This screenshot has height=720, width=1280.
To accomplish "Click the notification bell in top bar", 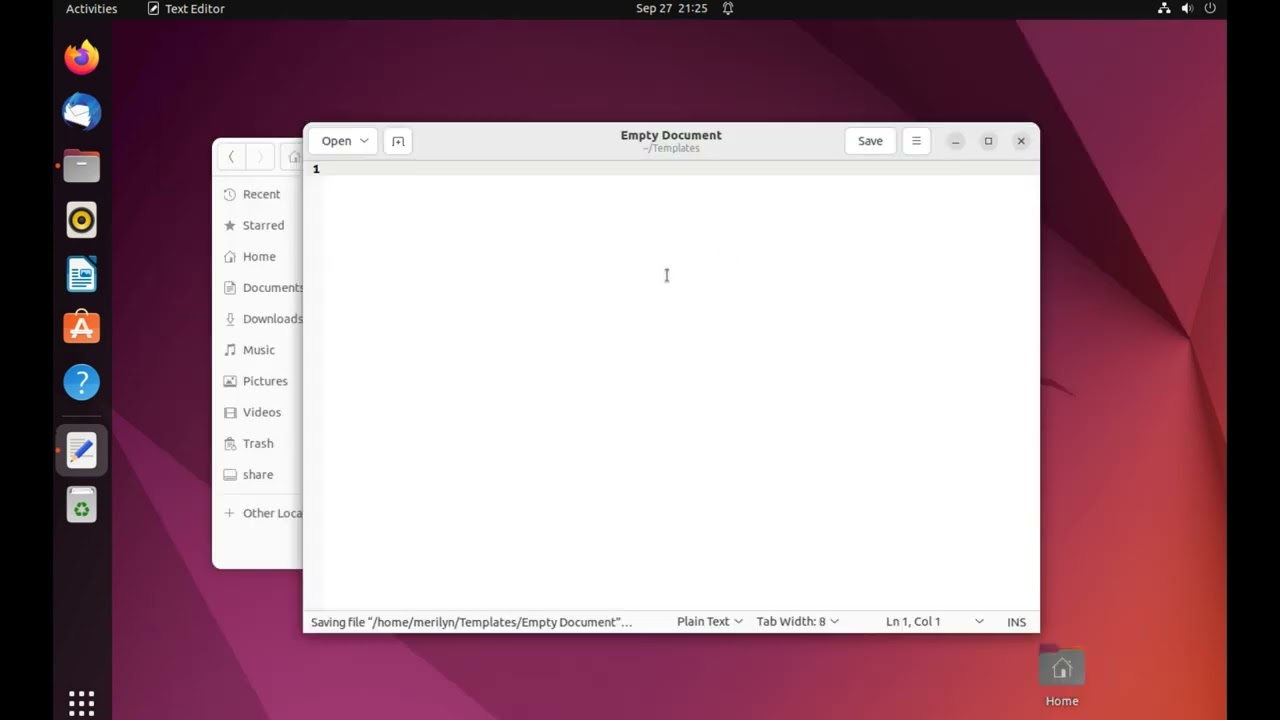I will coord(728,8).
